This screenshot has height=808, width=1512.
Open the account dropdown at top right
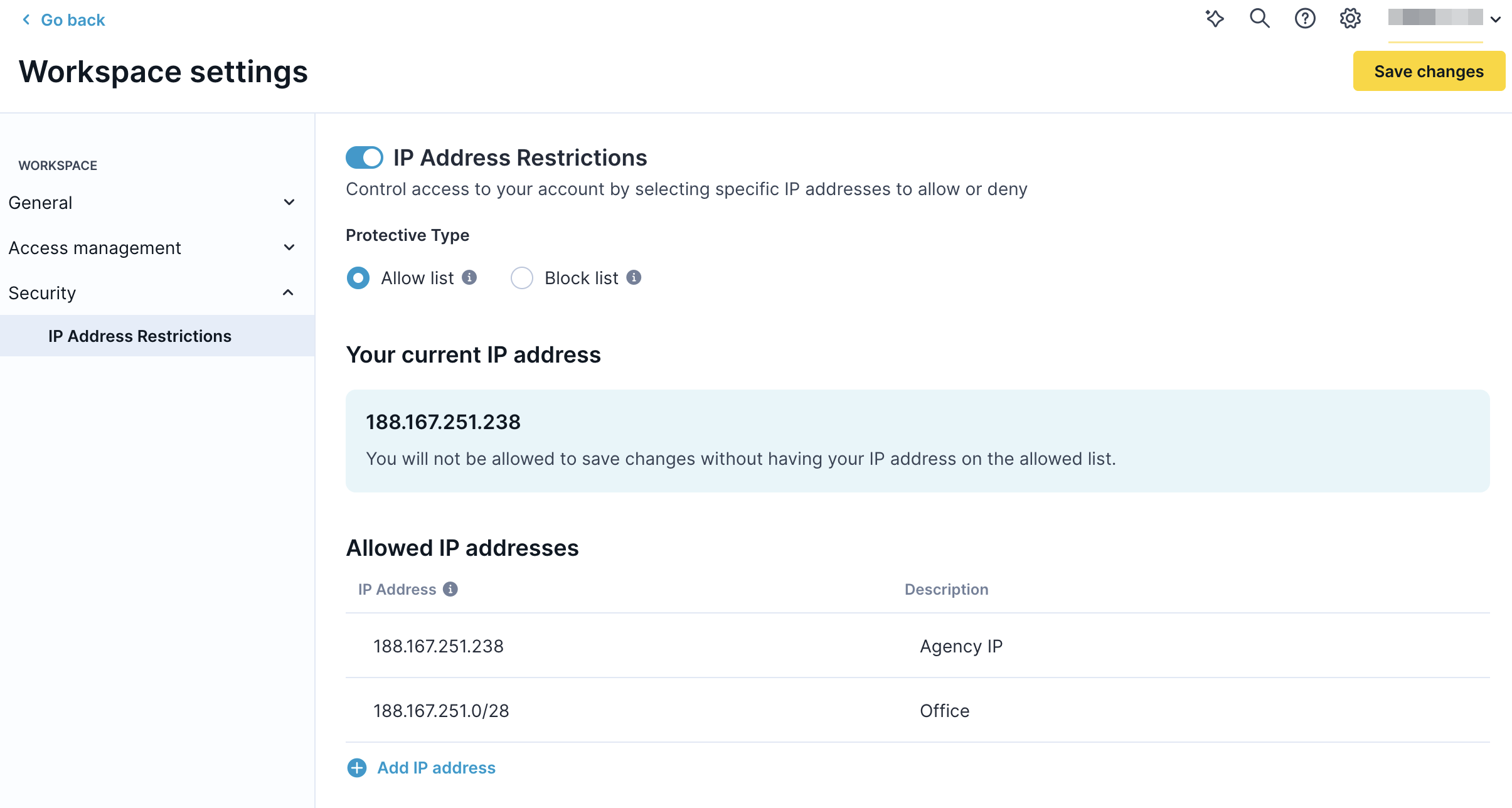click(x=1495, y=19)
